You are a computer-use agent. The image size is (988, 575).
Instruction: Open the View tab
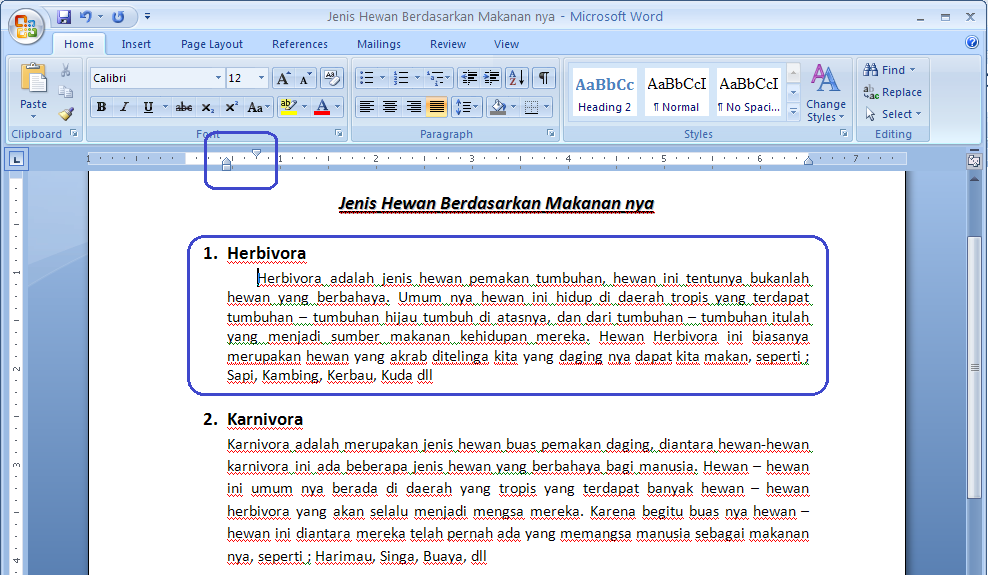point(507,44)
